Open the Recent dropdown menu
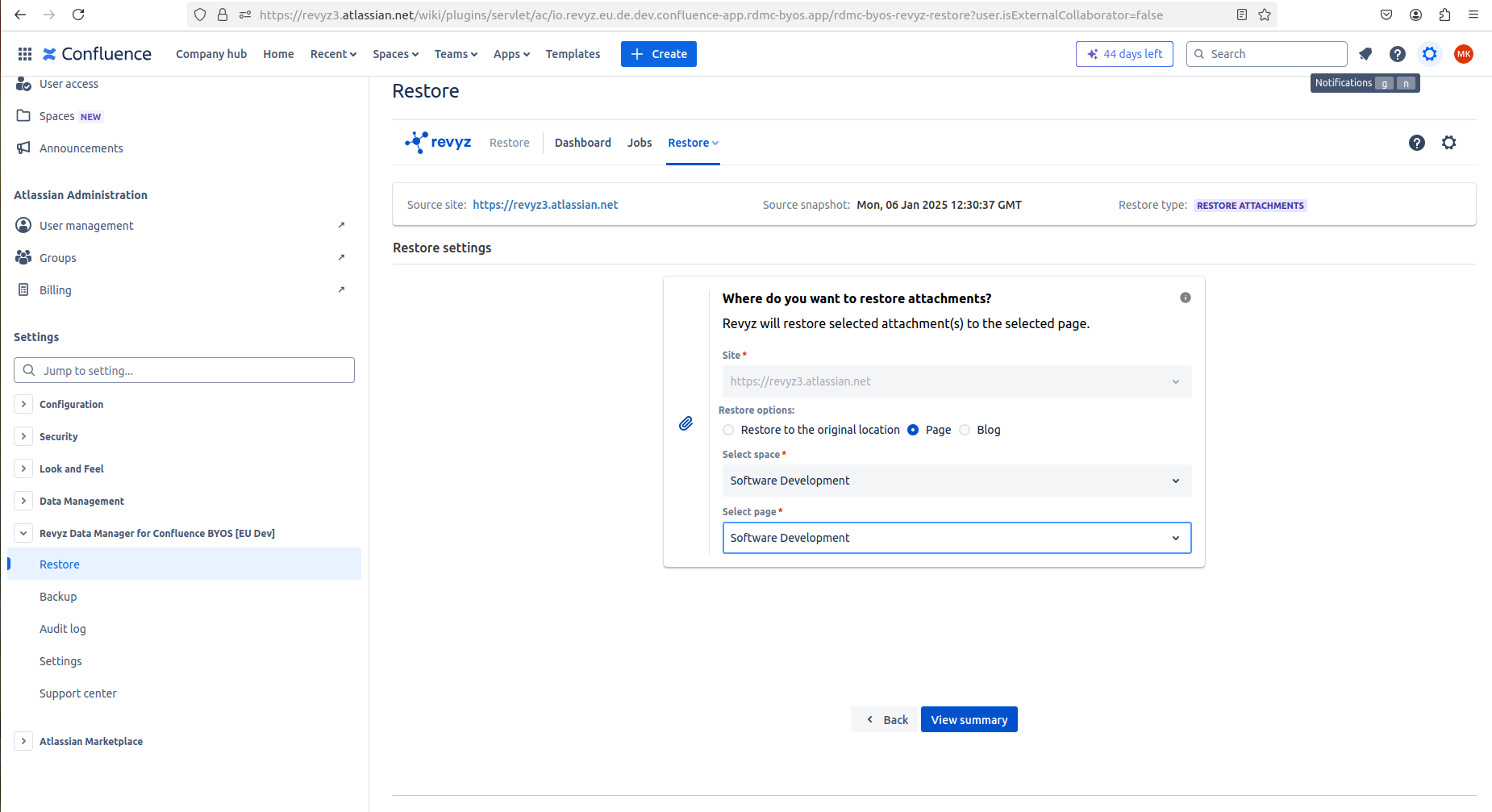 click(333, 54)
